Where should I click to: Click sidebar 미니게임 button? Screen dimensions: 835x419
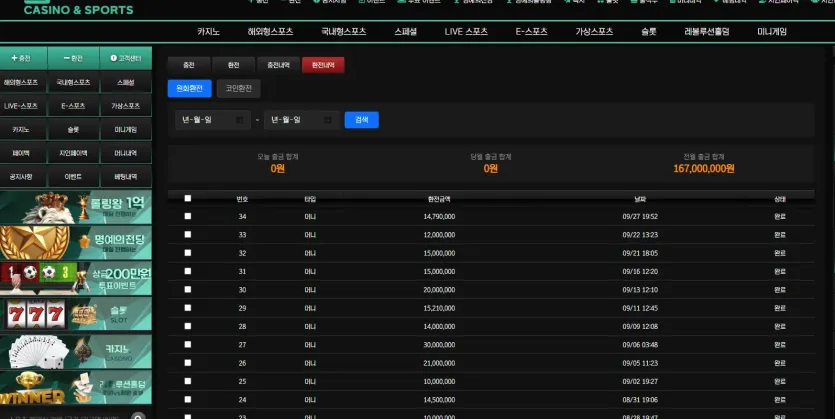[x=126, y=129]
